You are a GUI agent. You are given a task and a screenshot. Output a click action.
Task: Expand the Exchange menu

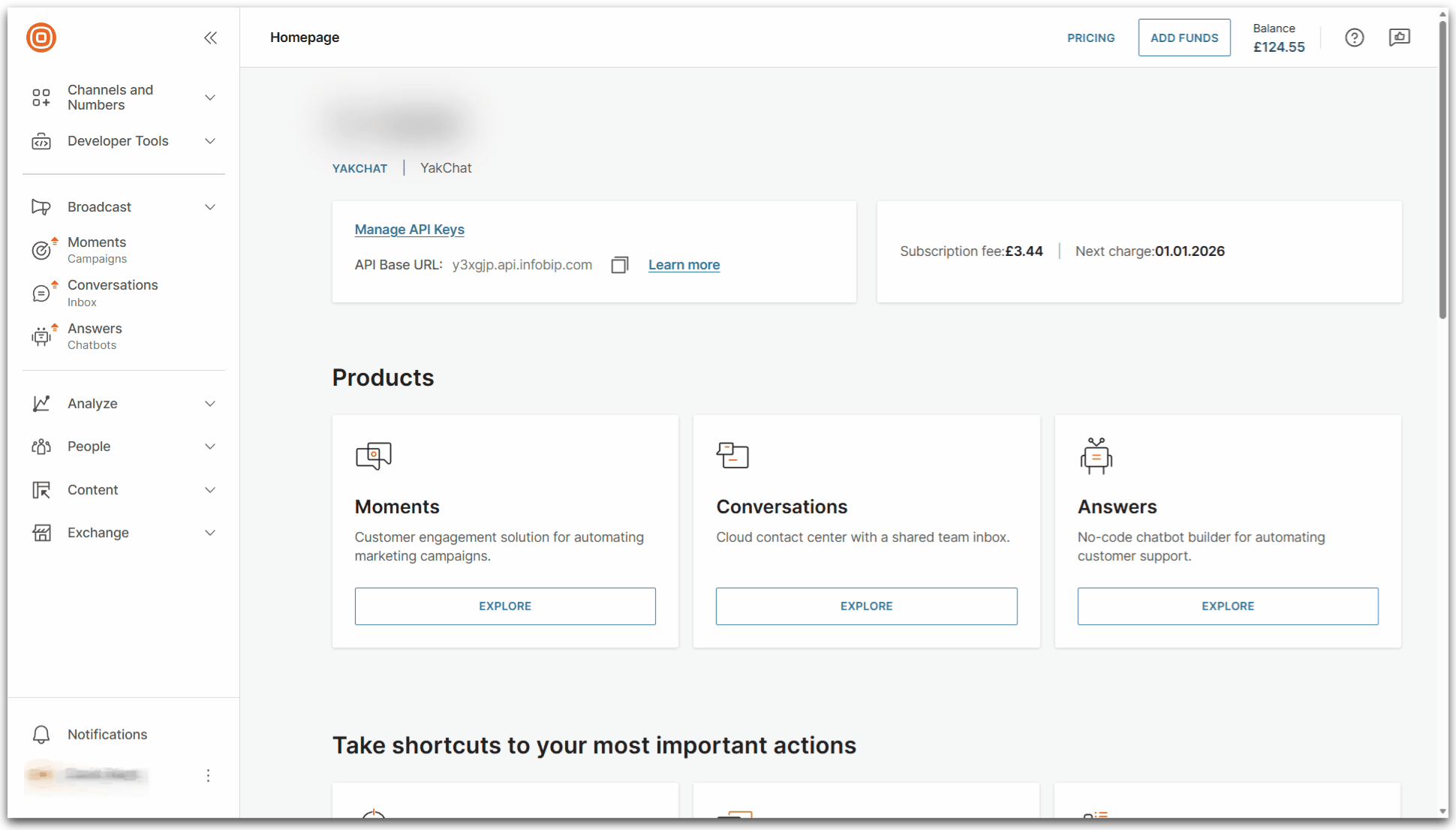(x=42, y=532)
